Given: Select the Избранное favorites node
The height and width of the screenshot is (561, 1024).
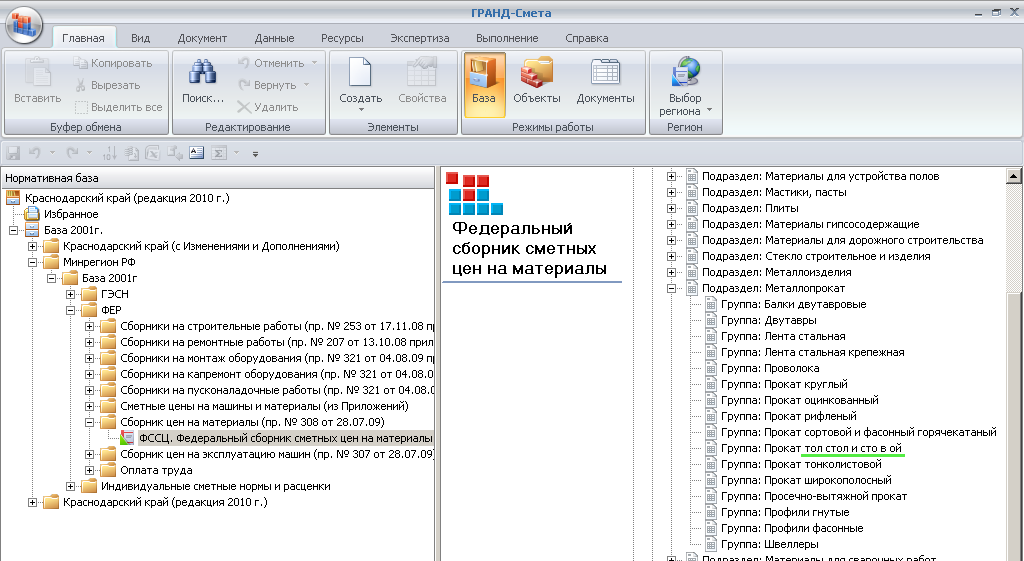Looking at the screenshot, I should (x=71, y=214).
